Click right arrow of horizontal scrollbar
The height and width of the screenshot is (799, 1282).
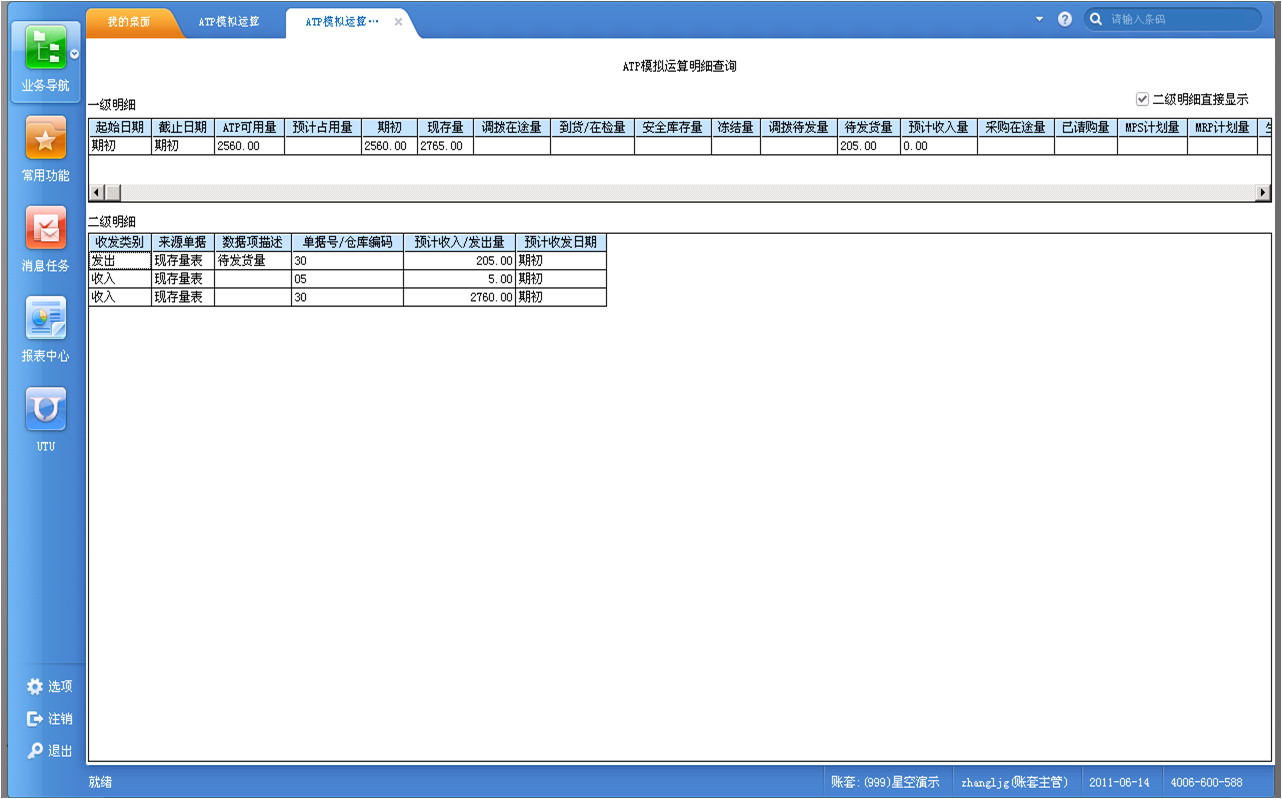click(1263, 192)
